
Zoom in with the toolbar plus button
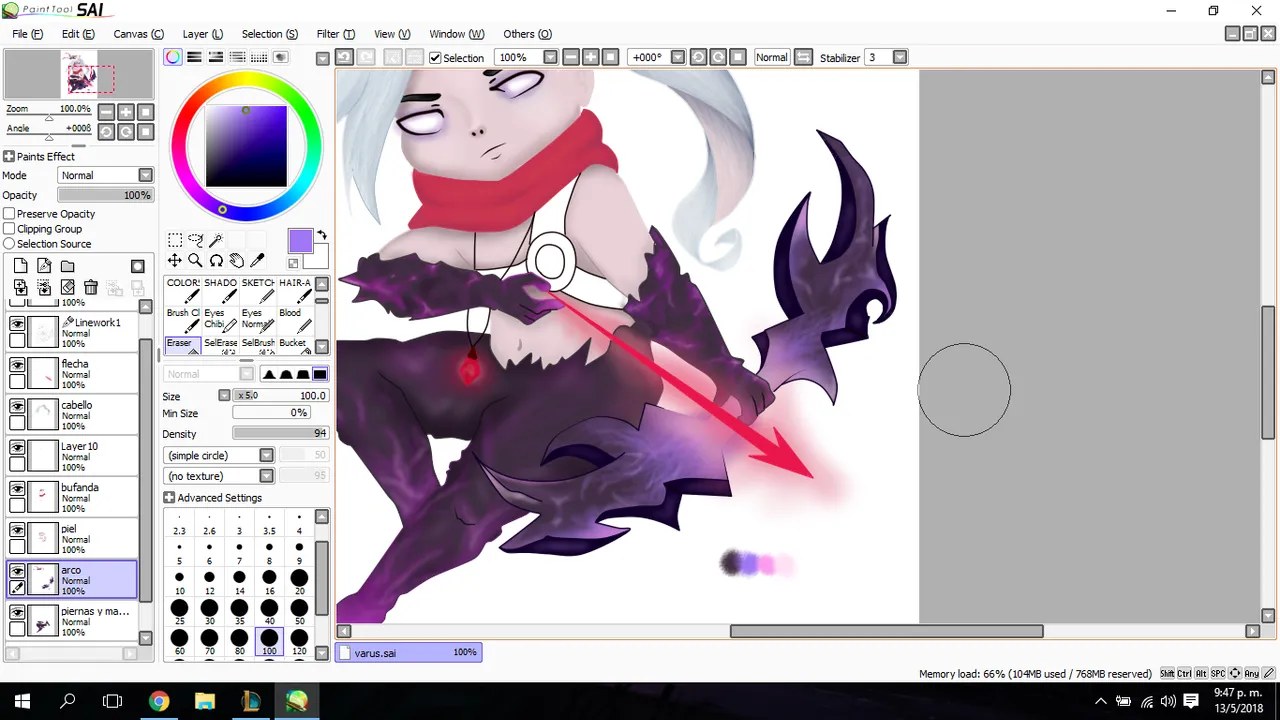click(x=590, y=57)
